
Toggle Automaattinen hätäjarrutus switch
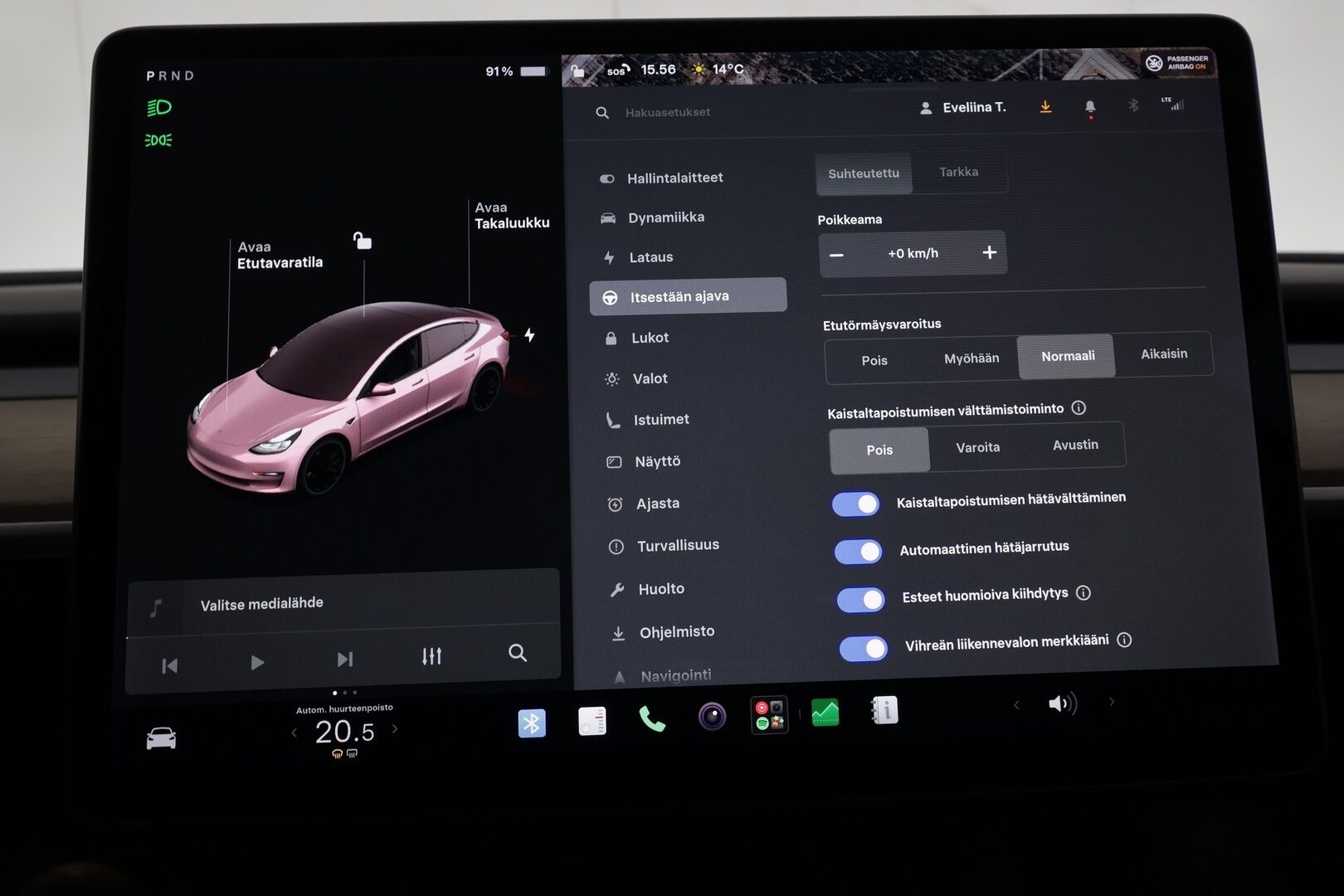click(859, 551)
